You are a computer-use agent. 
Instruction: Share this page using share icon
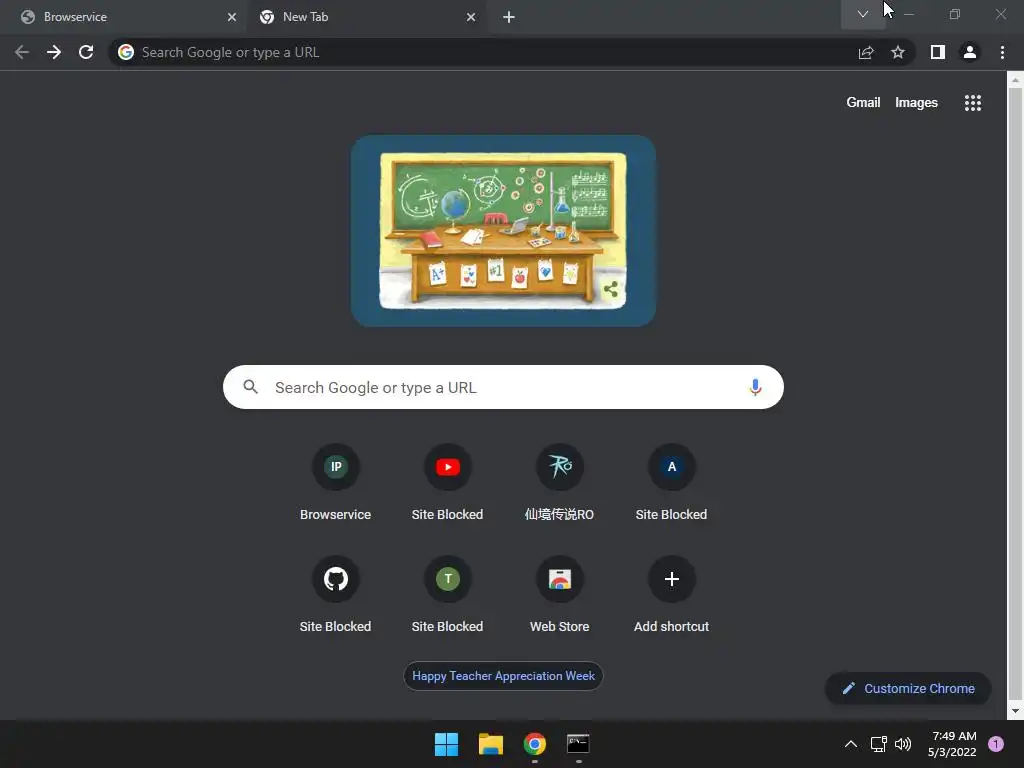(x=866, y=52)
